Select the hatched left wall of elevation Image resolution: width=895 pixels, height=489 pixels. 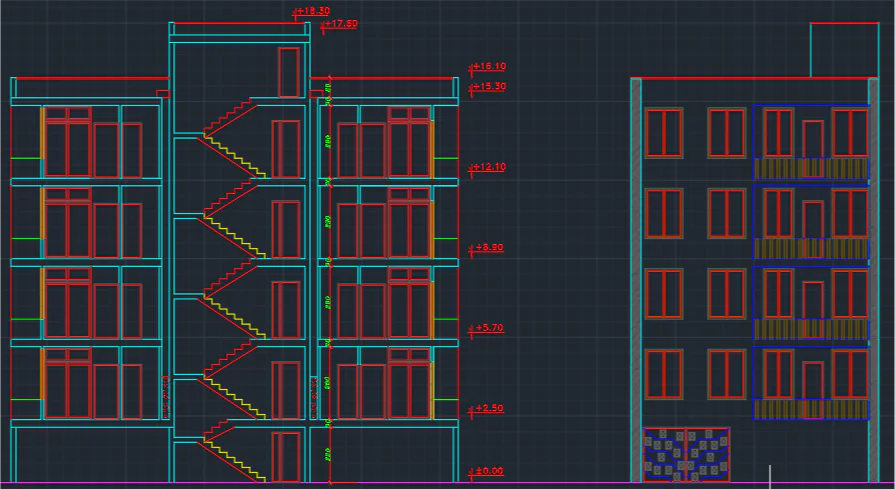point(636,280)
